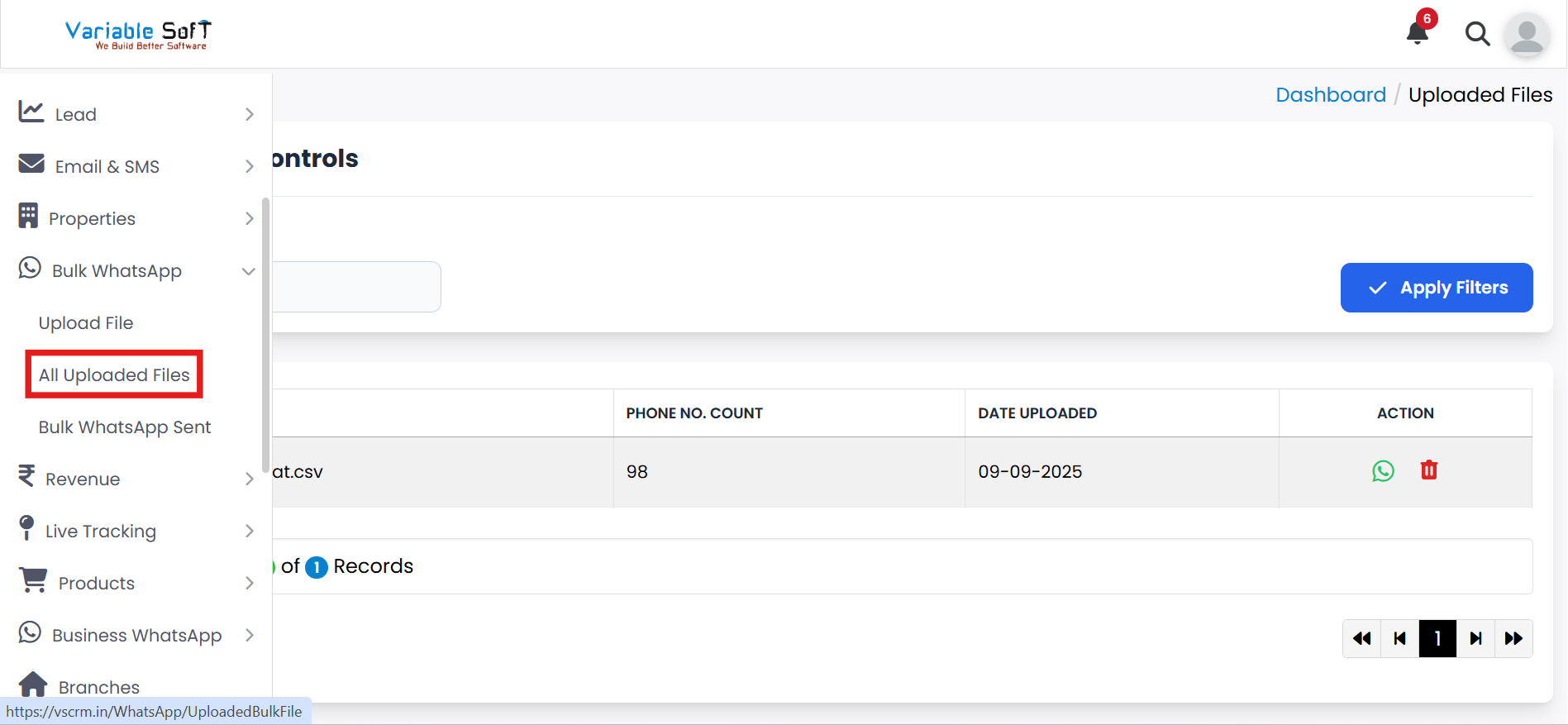The height and width of the screenshot is (725, 1568).
Task: Open the Upload File submenu item
Action: point(86,322)
